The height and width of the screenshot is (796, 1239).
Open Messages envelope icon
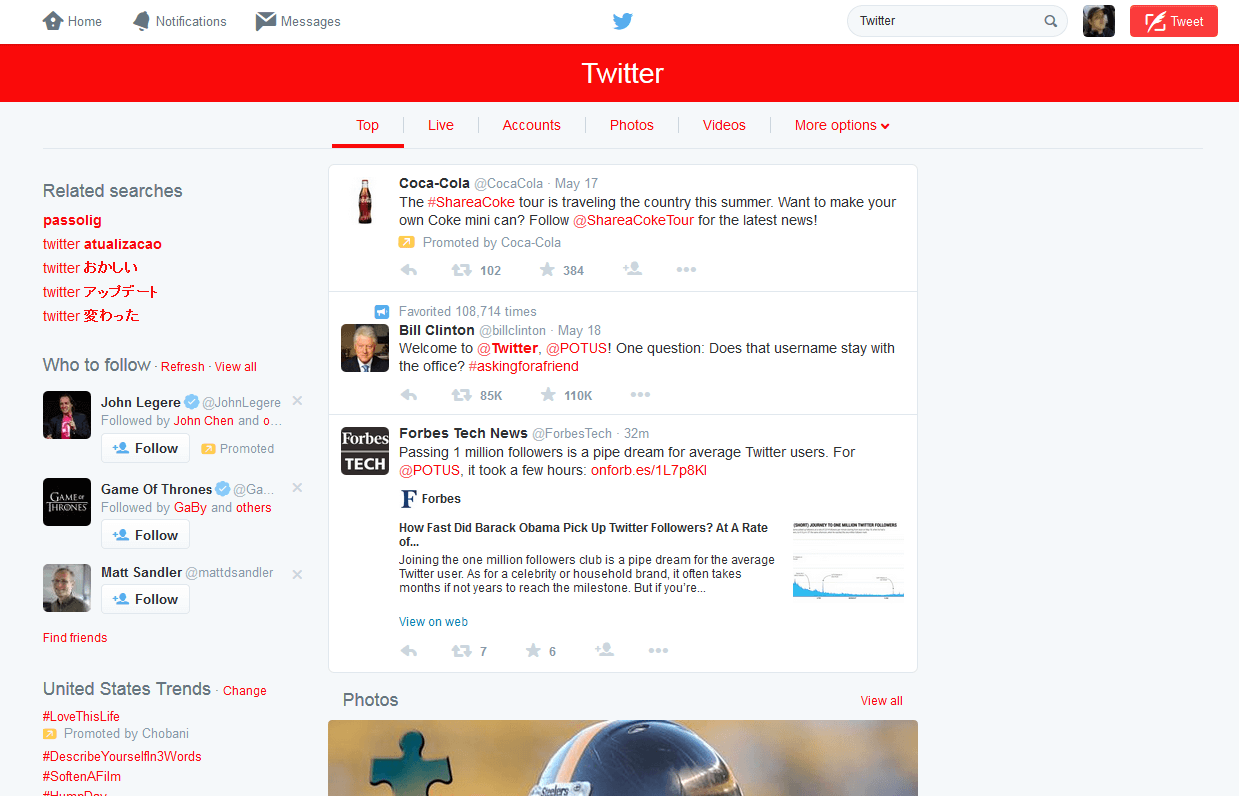coord(266,21)
